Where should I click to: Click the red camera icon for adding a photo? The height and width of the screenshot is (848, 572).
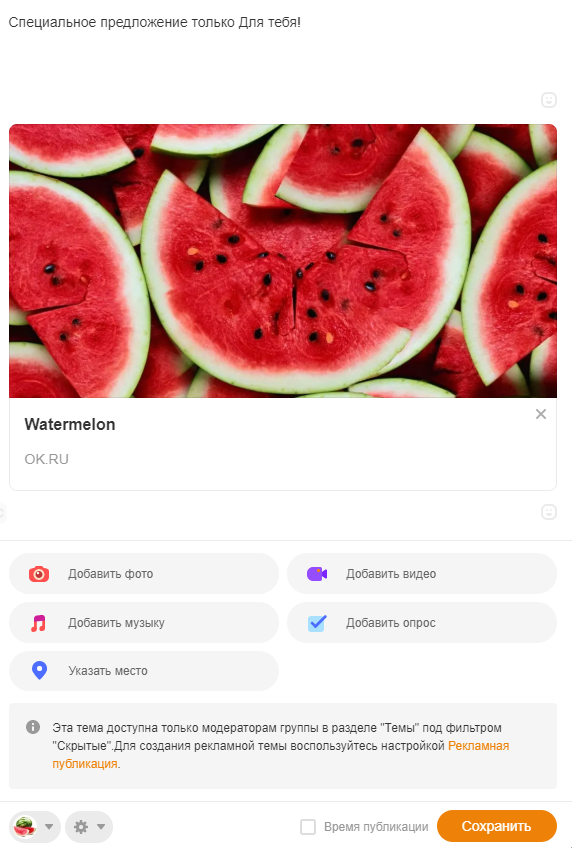coord(39,574)
